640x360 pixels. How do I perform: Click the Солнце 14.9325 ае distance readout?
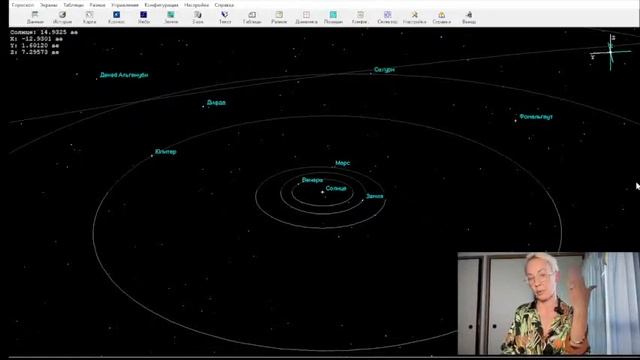pos(44,32)
